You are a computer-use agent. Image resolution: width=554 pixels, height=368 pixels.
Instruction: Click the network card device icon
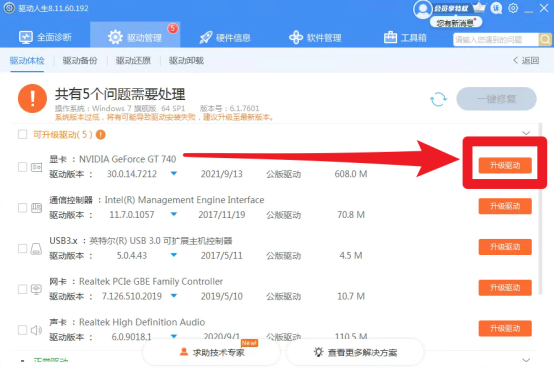[x=36, y=290]
